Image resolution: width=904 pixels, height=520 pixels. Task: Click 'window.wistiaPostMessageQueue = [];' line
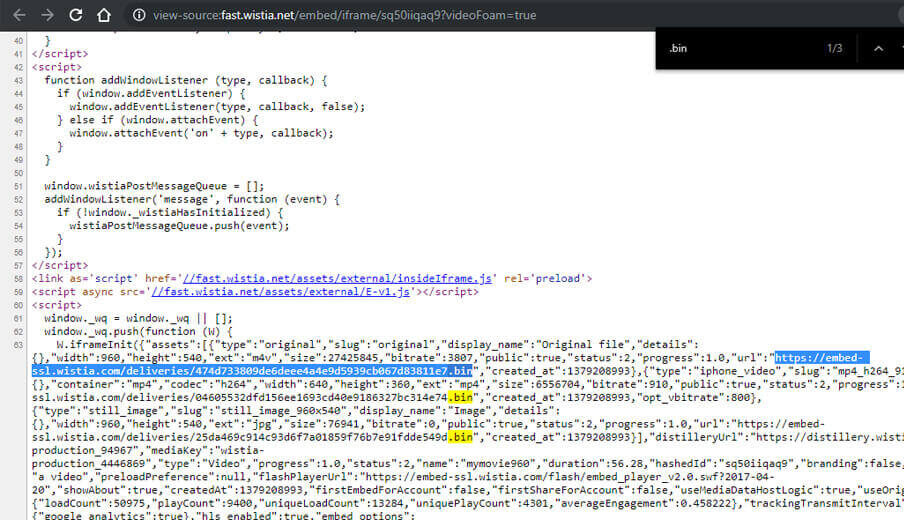(154, 186)
